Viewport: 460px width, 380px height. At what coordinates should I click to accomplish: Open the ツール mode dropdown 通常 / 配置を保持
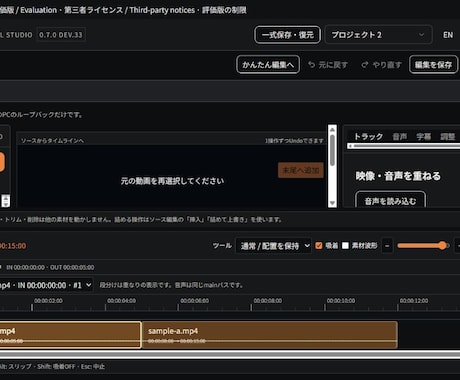click(273, 246)
